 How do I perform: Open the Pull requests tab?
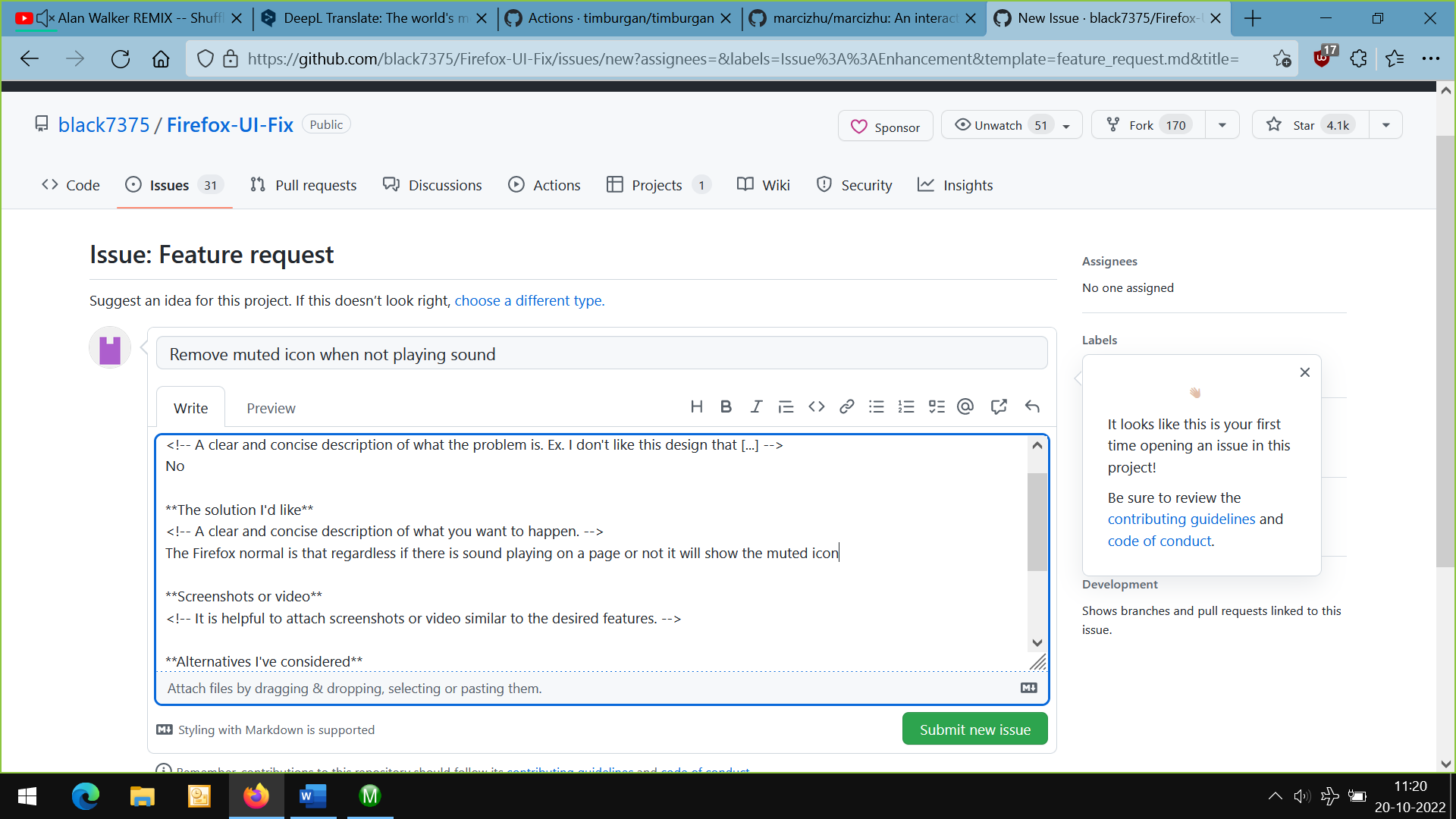303,185
